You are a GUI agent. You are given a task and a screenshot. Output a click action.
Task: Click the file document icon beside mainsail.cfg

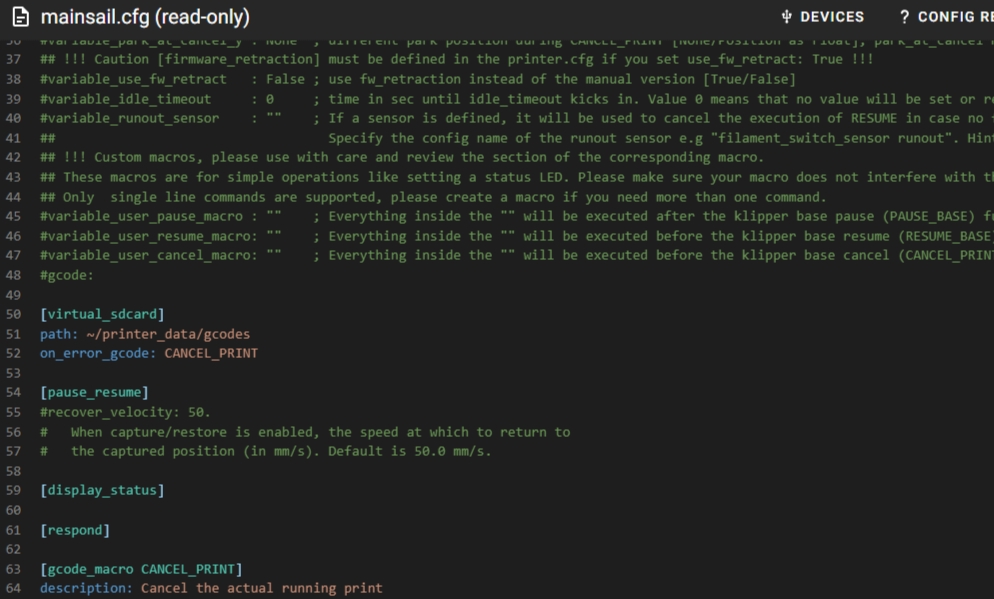tap(21, 17)
